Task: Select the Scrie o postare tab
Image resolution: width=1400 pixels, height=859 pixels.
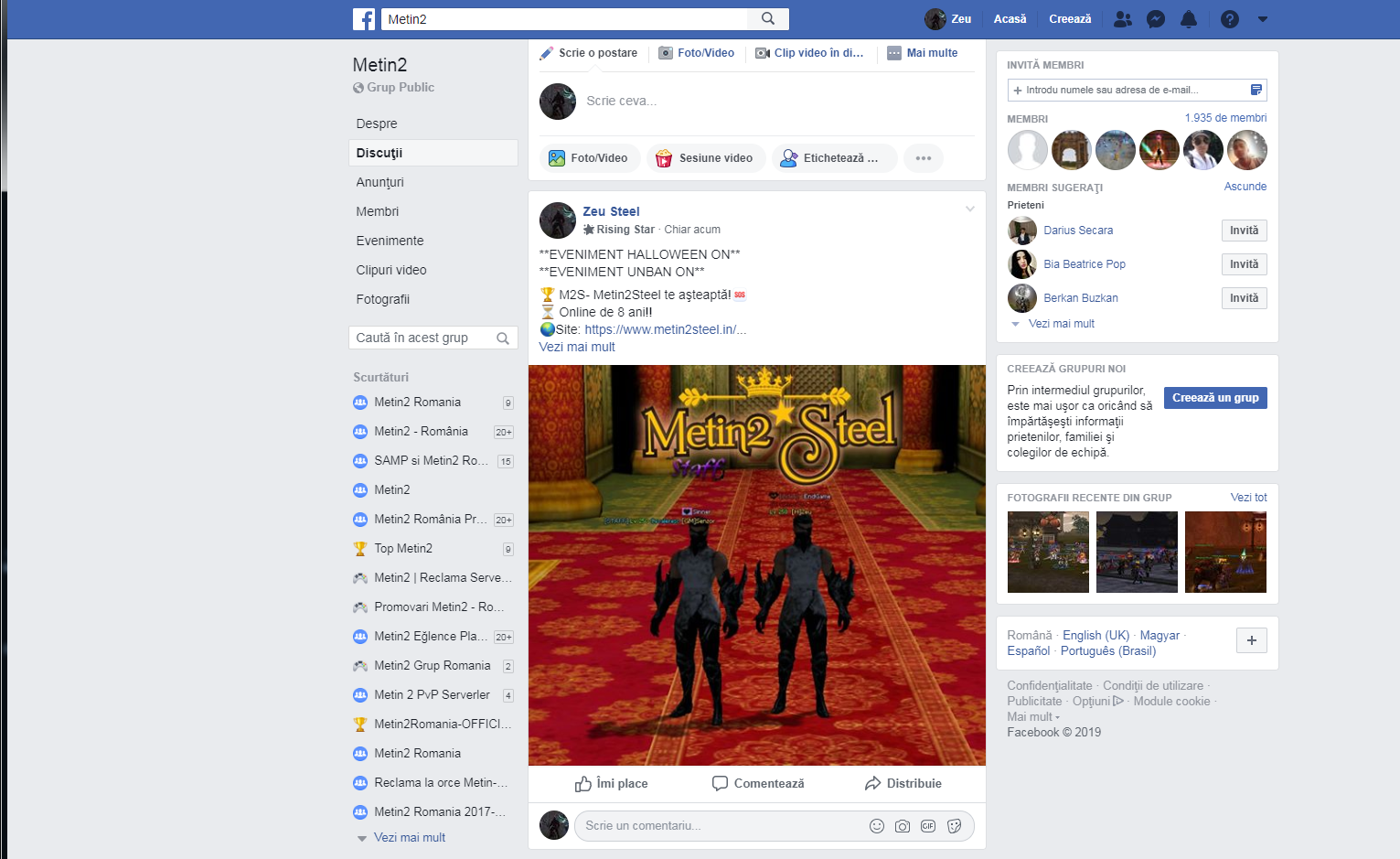Action: [589, 53]
